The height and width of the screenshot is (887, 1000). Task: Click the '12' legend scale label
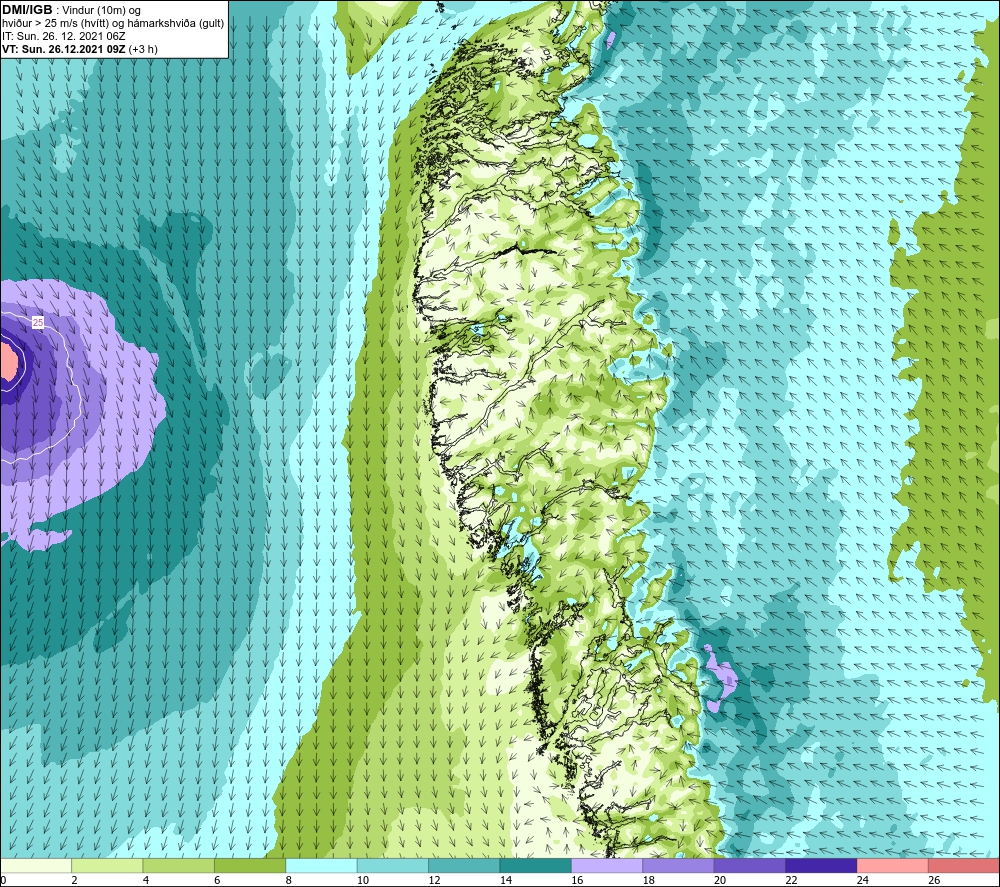pos(434,880)
